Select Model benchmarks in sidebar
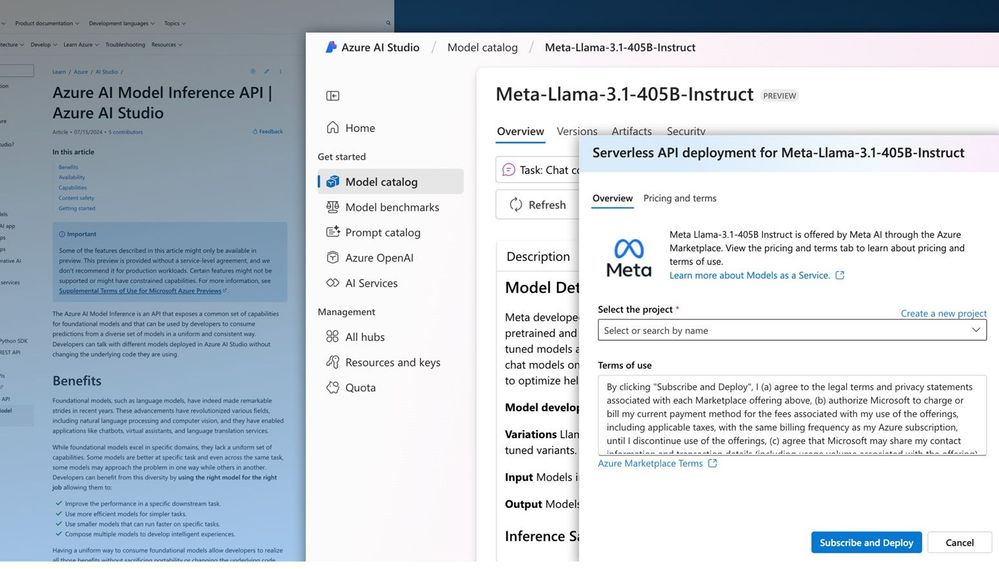999x569 pixels. (391, 207)
